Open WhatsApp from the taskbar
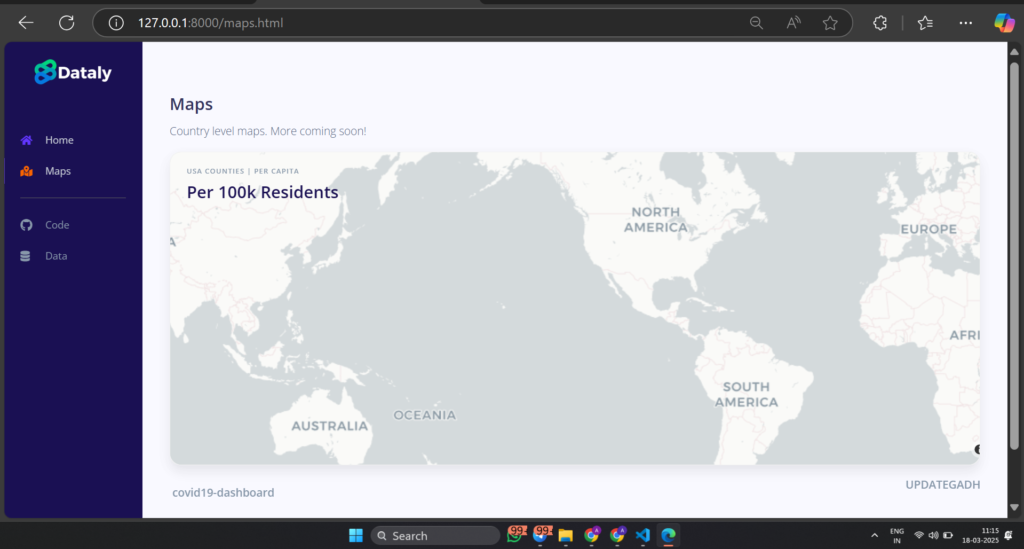Viewport: 1024px width, 549px height. pos(515,535)
